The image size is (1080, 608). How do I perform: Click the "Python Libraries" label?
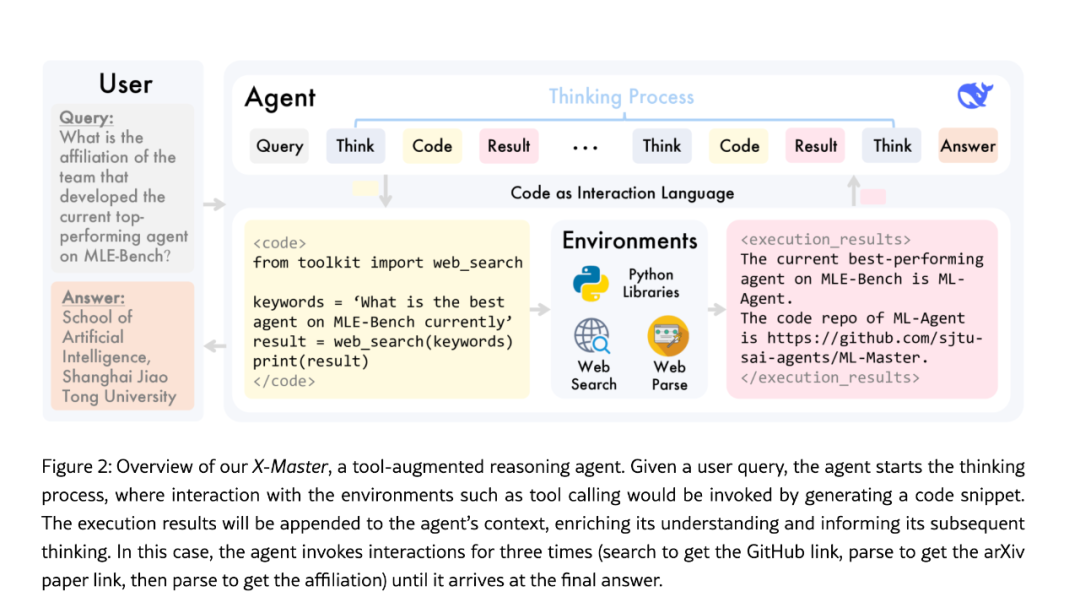point(651,283)
